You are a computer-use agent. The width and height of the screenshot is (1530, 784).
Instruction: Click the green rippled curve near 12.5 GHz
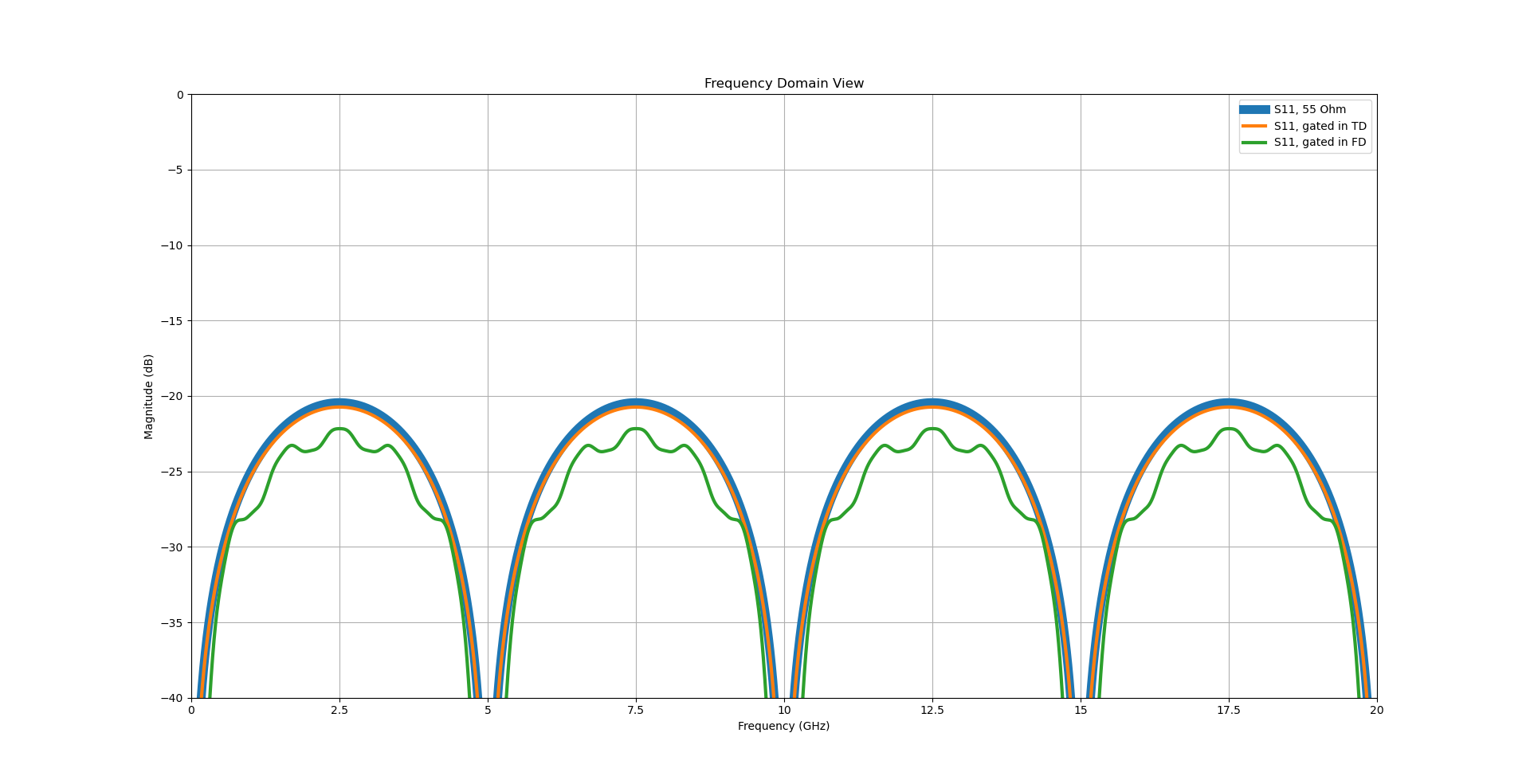[934, 429]
